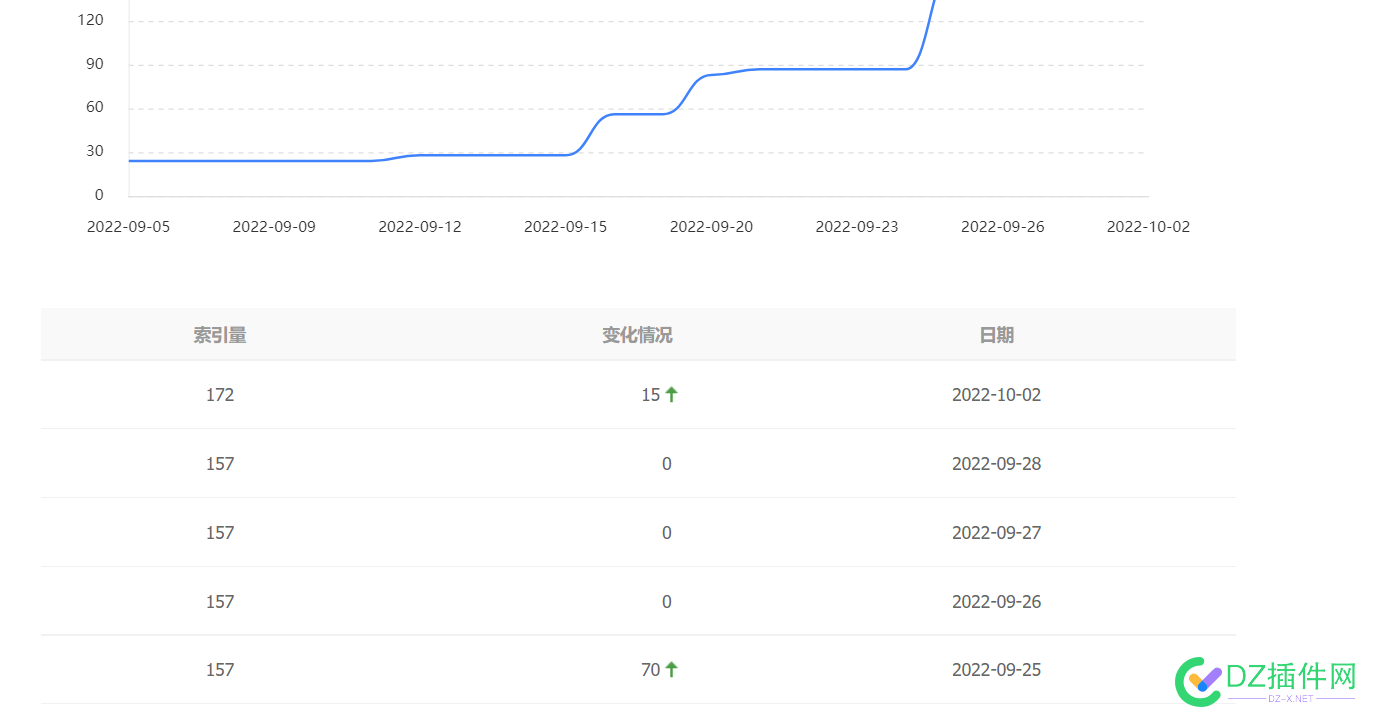
Task: Click chart x-axis label 2022-09-12
Action: tap(420, 227)
